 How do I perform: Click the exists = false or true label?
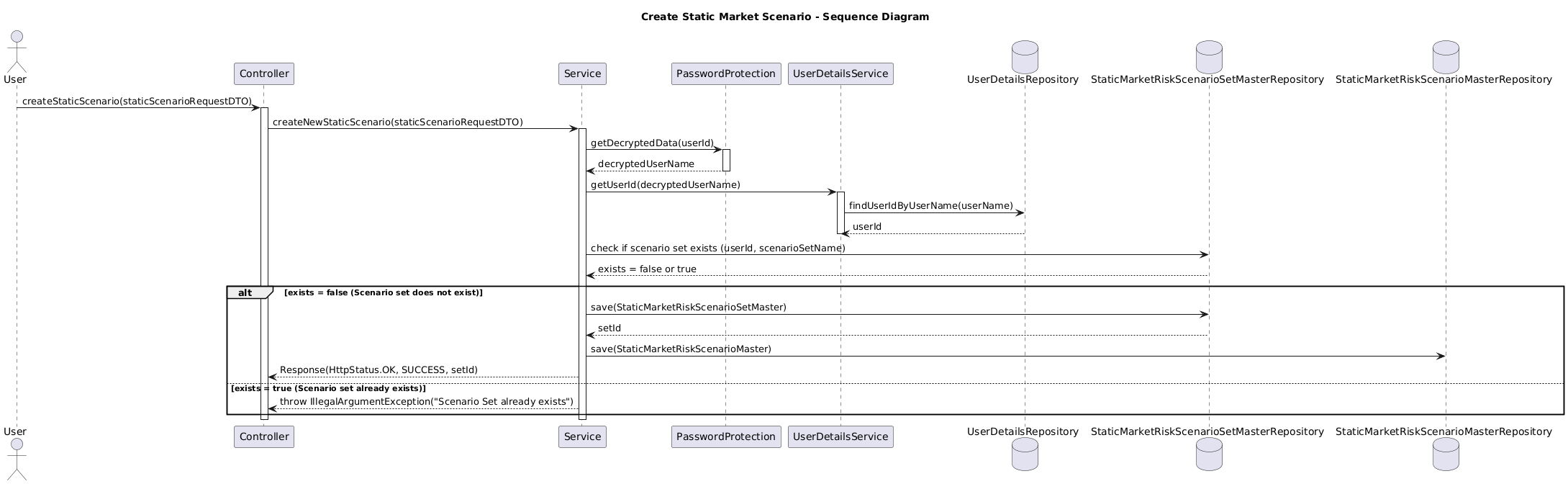647,269
